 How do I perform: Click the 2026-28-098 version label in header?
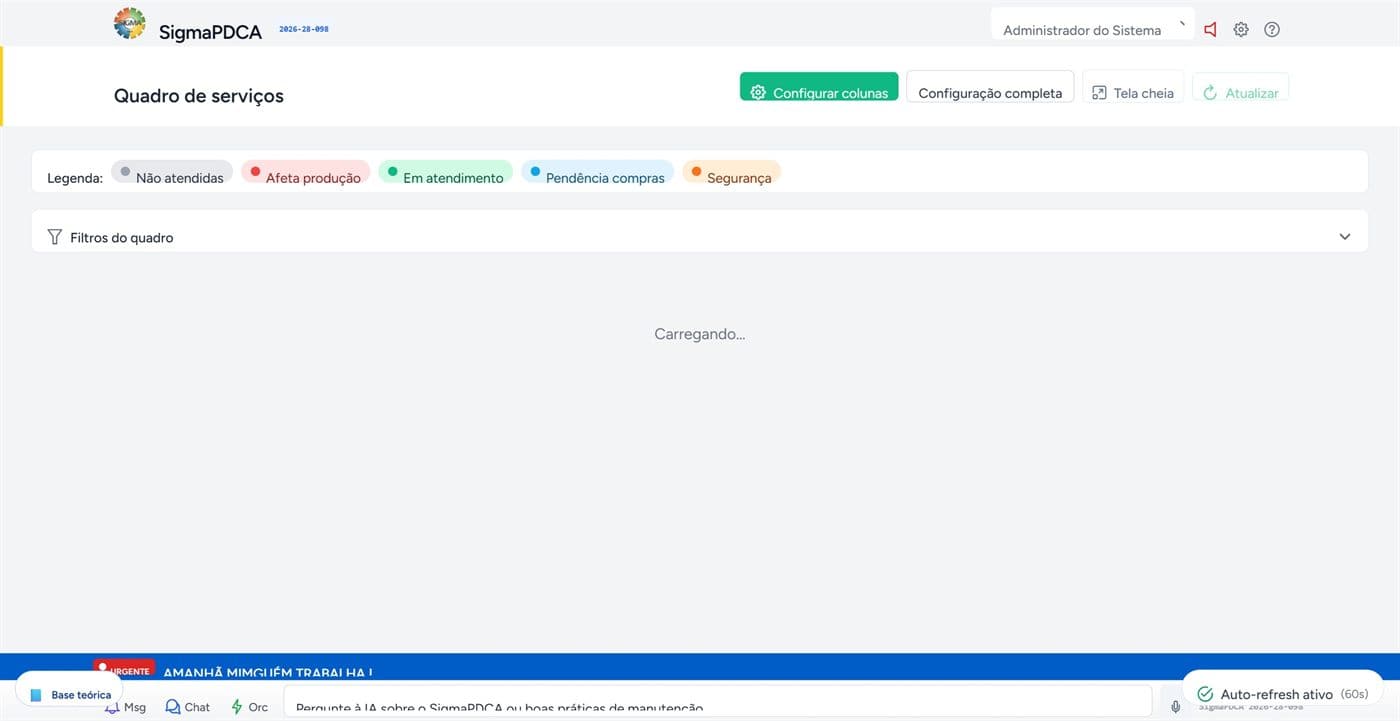(304, 29)
